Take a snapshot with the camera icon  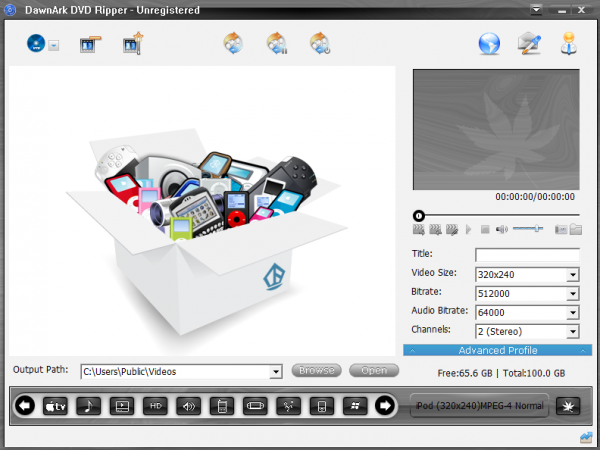coord(561,230)
